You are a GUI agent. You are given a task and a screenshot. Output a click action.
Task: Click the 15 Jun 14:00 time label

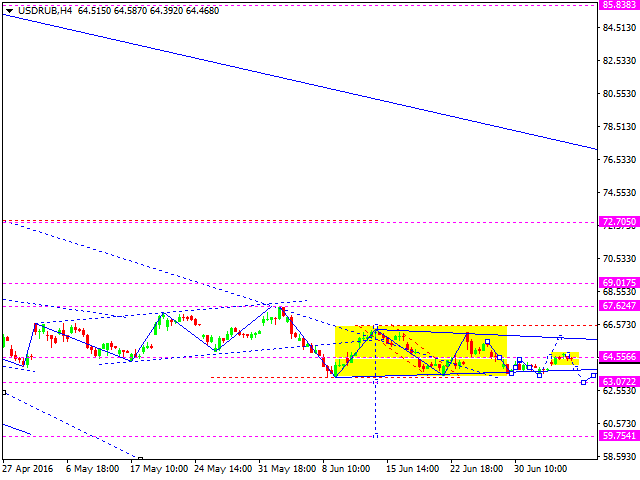pyautogui.click(x=412, y=469)
